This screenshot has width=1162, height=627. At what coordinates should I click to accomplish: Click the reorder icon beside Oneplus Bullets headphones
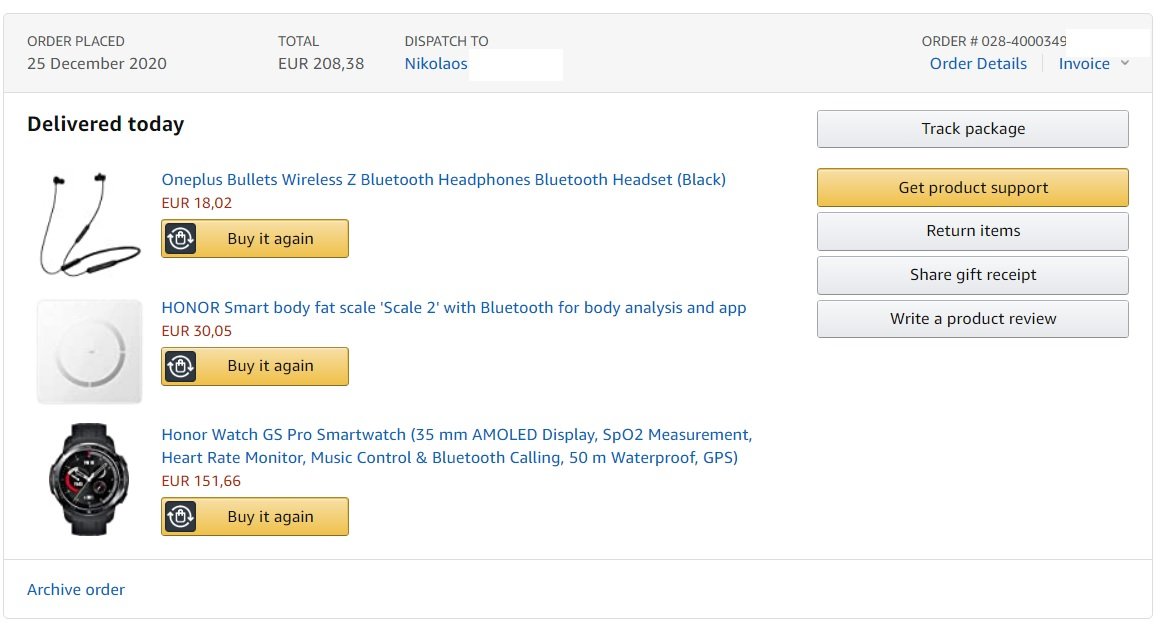point(180,239)
